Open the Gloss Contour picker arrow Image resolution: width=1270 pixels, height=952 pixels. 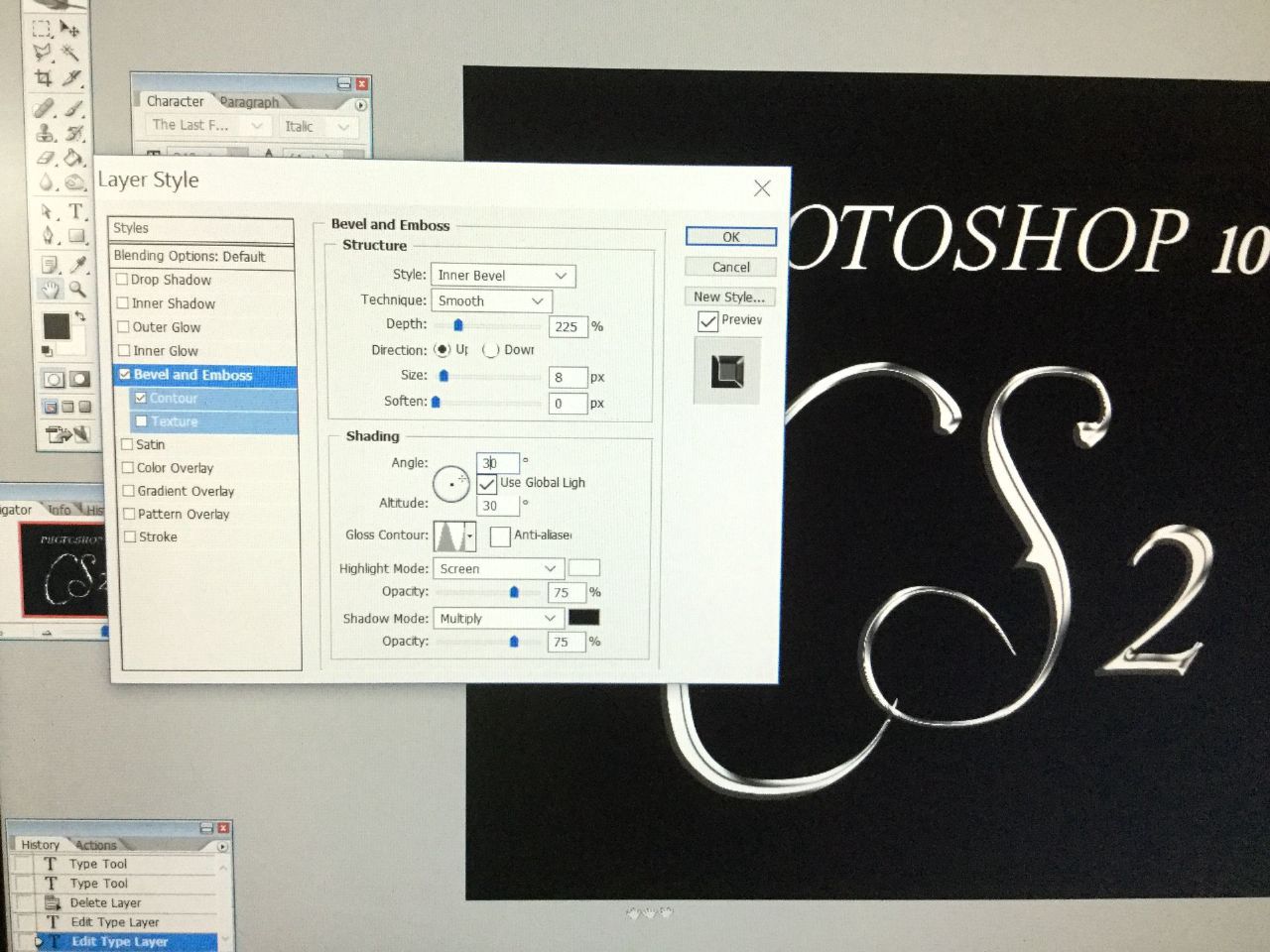tap(469, 536)
